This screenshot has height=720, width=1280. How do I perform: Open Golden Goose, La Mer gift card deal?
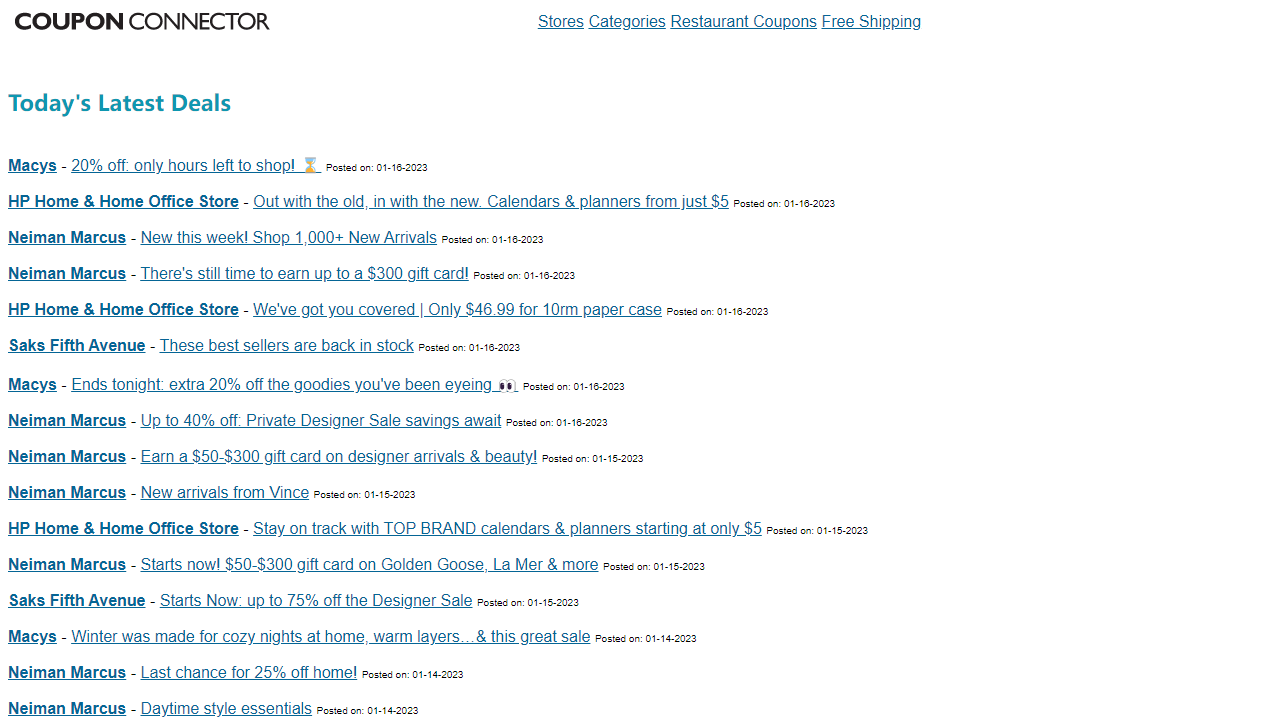pyautogui.click(x=369, y=564)
